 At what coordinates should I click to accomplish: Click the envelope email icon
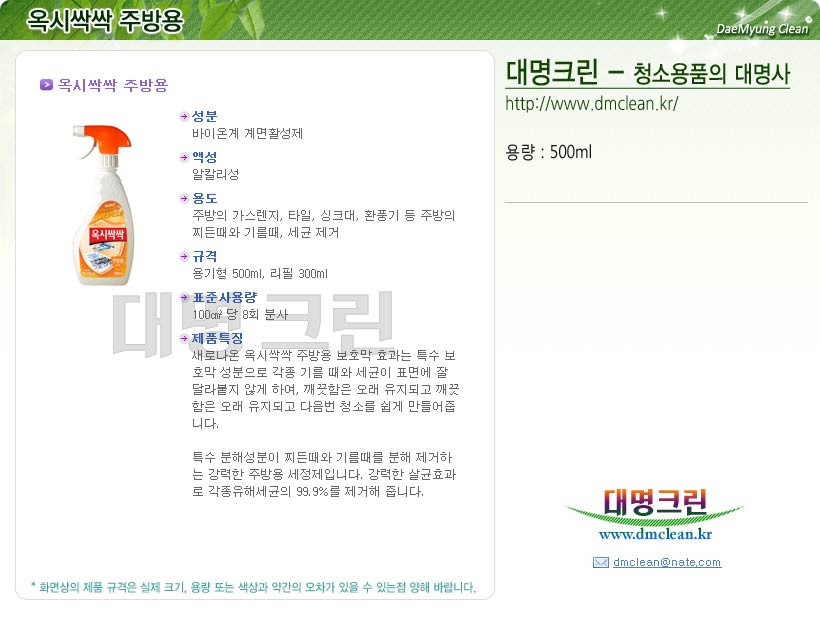coord(600,562)
